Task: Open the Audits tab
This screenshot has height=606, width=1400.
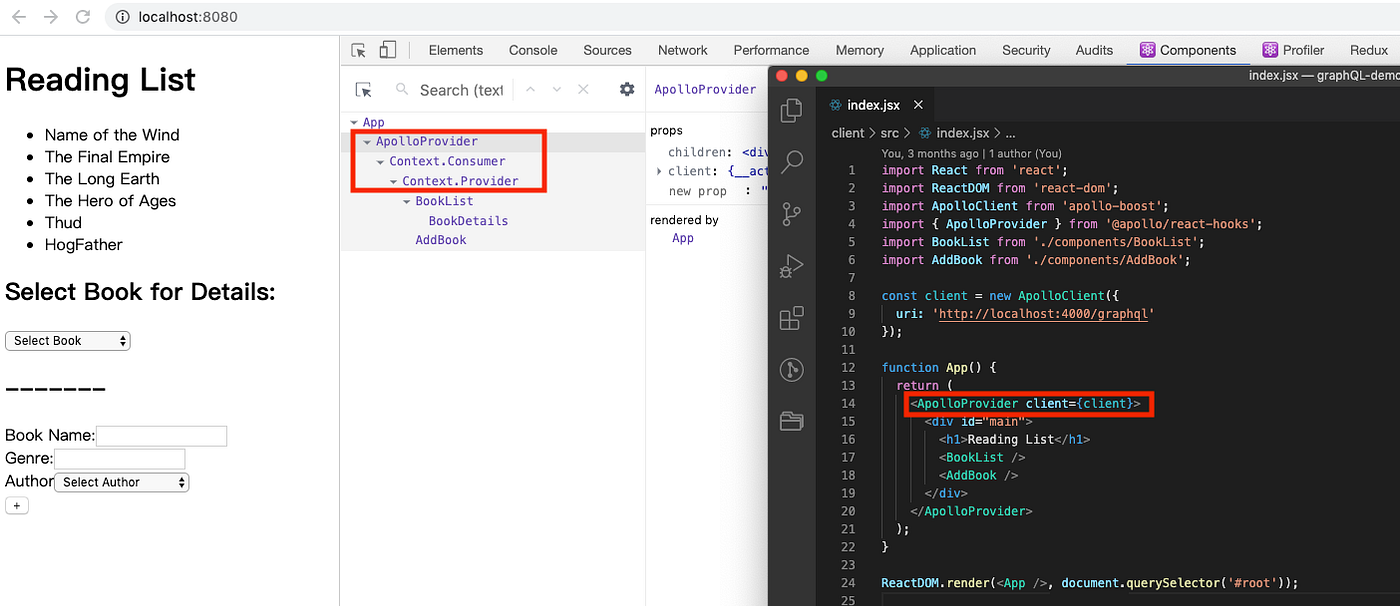Action: click(1094, 50)
